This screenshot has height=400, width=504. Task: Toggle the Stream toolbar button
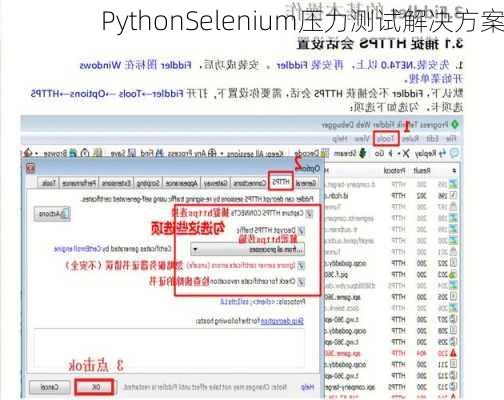point(350,154)
